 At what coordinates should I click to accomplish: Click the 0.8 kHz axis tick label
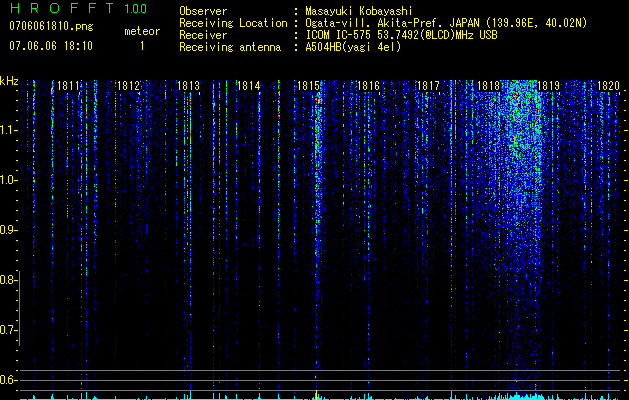[8, 280]
